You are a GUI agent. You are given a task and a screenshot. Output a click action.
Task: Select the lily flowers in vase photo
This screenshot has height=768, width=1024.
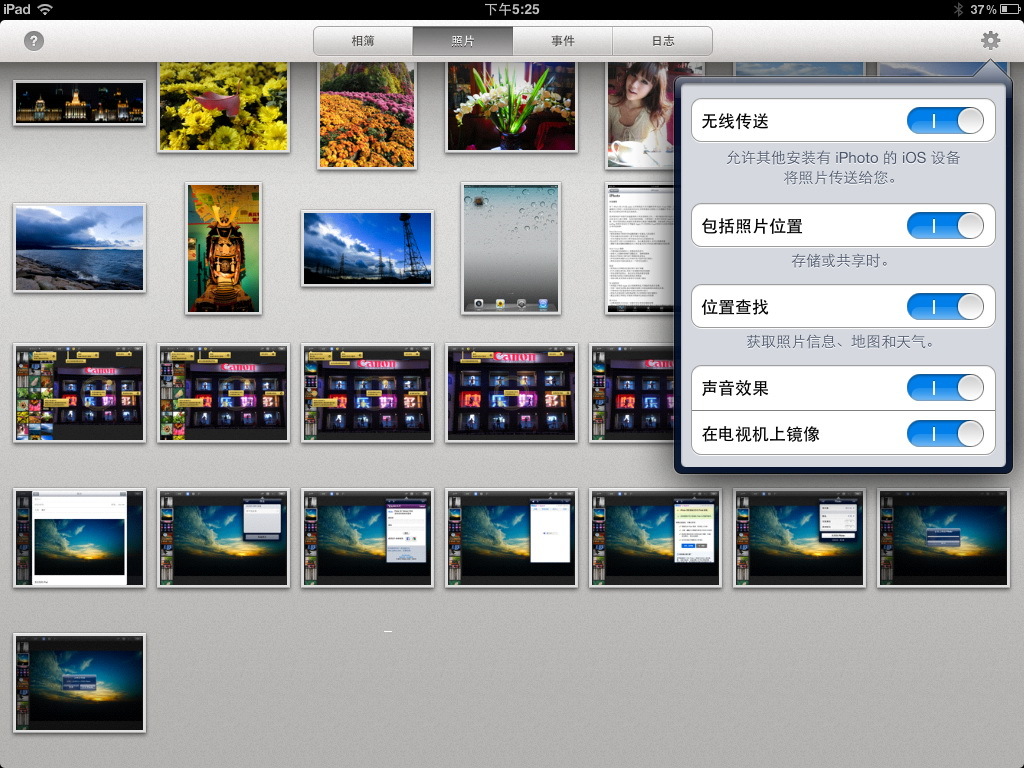click(x=511, y=105)
